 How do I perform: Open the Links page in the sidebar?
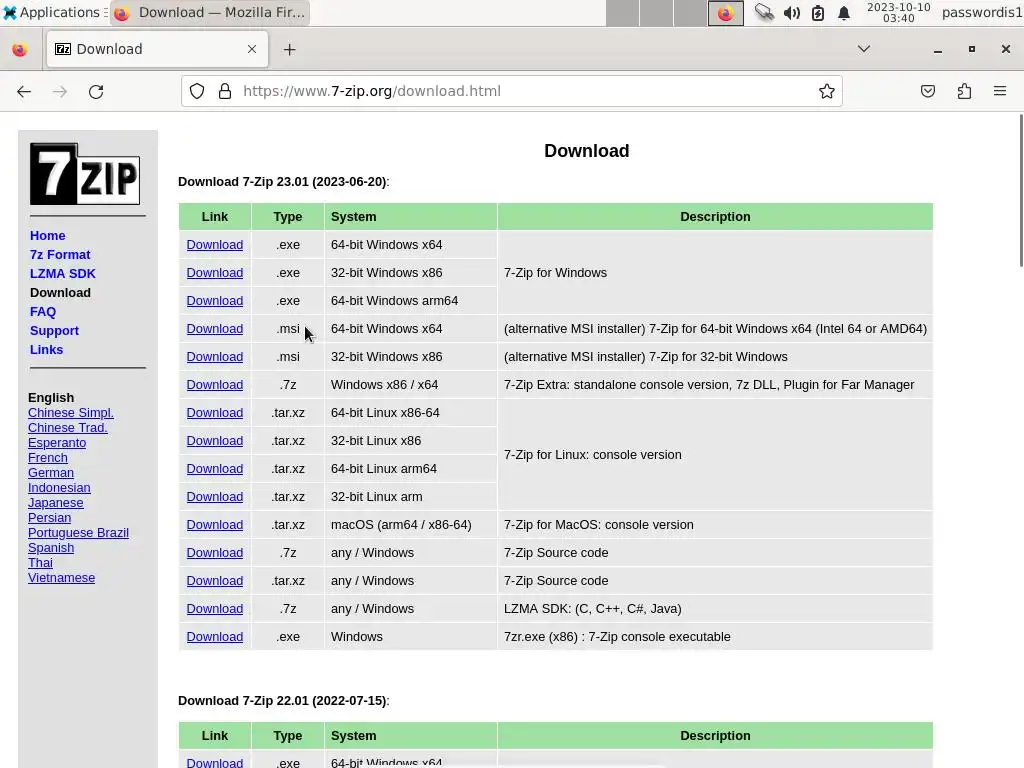(x=46, y=349)
